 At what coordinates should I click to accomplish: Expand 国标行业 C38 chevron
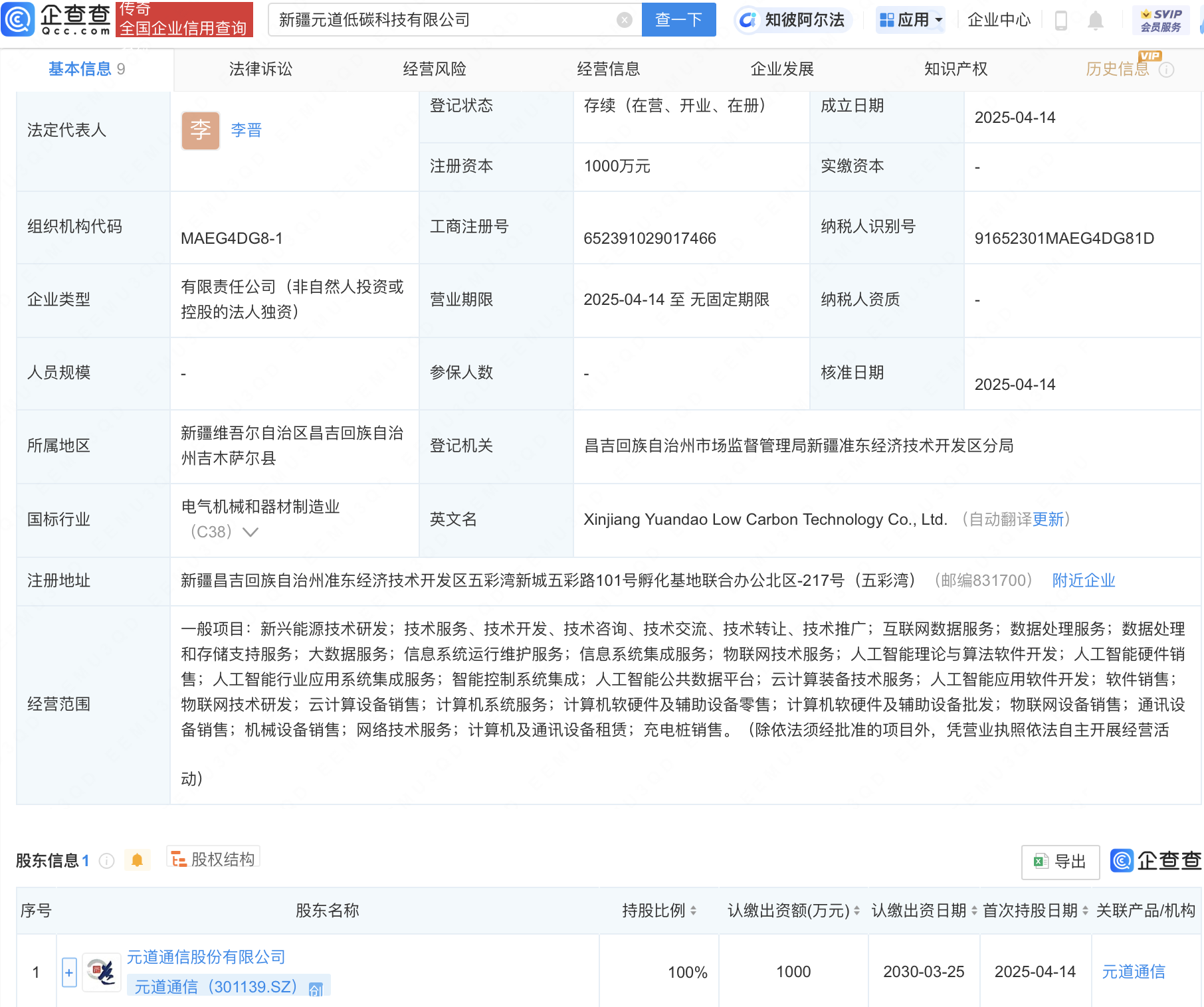[251, 532]
